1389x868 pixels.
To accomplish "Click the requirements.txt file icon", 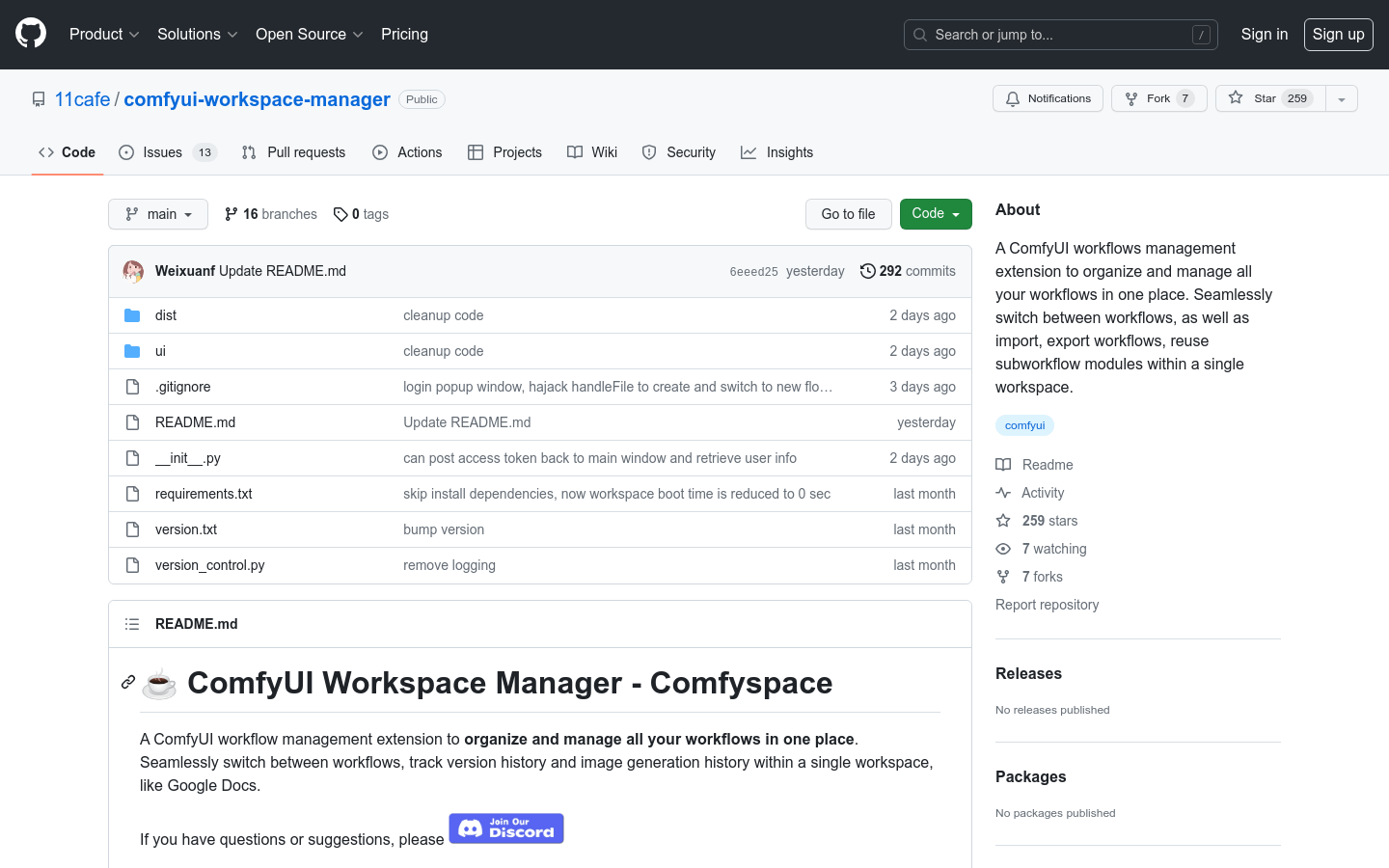I will click(132, 494).
